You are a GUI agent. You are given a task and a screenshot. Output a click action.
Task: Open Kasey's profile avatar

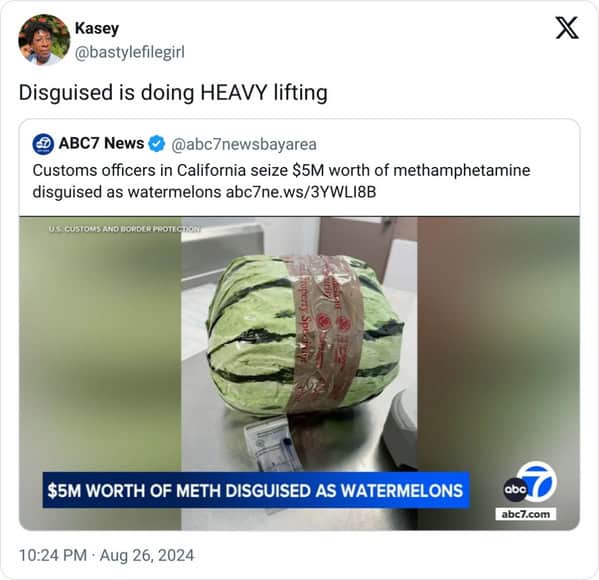pyautogui.click(x=44, y=40)
